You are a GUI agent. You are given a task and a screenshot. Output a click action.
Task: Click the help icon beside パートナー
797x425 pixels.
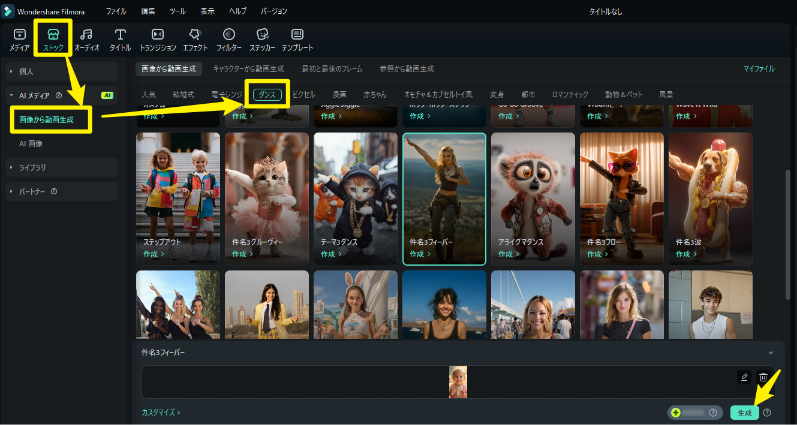[x=54, y=192]
